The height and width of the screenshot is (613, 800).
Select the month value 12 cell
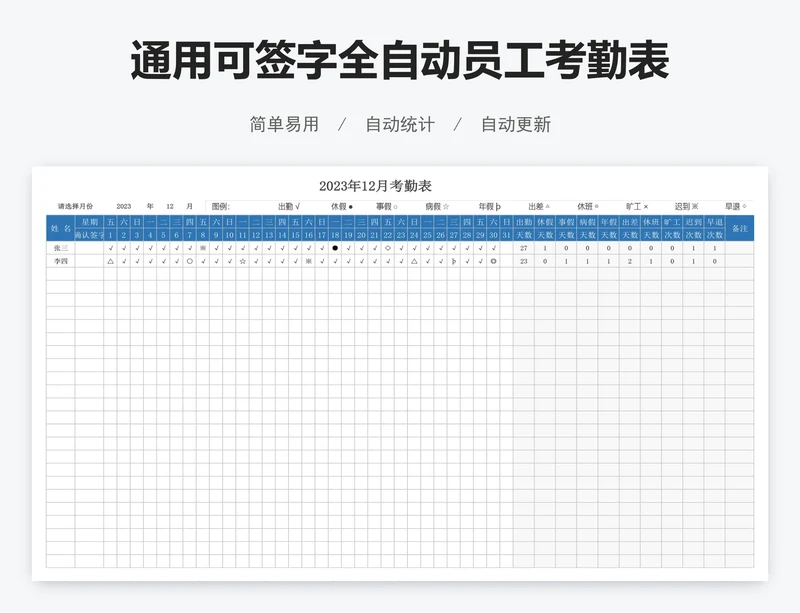coord(170,206)
